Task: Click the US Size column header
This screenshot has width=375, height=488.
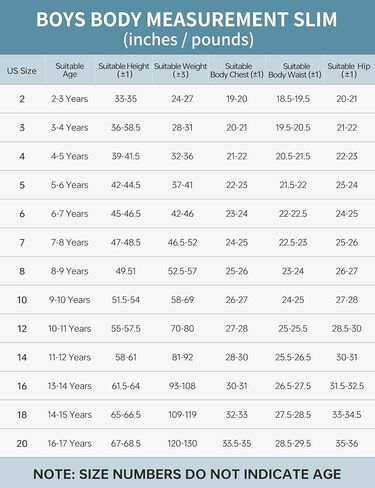Action: (x=22, y=71)
